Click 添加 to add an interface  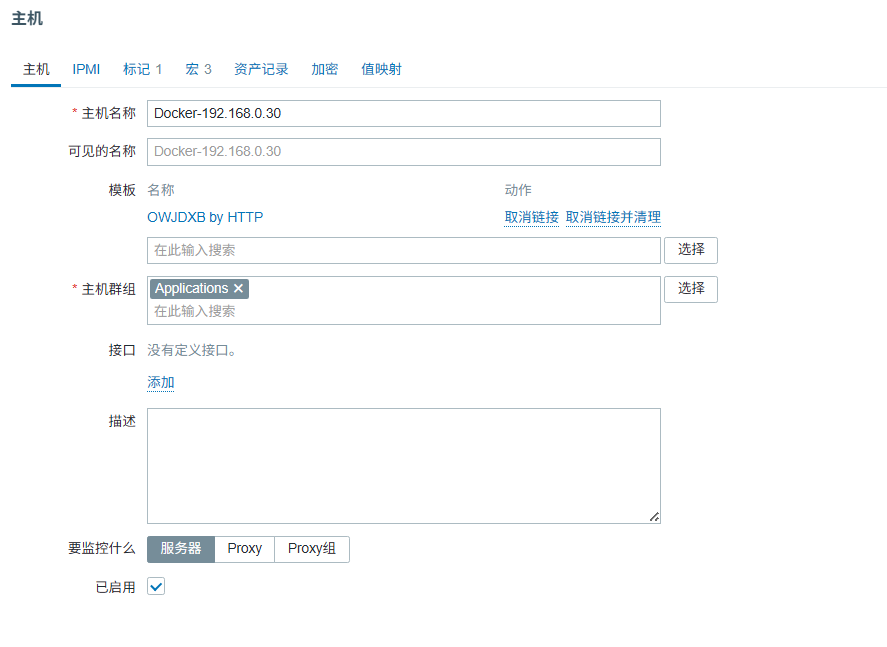click(x=161, y=383)
